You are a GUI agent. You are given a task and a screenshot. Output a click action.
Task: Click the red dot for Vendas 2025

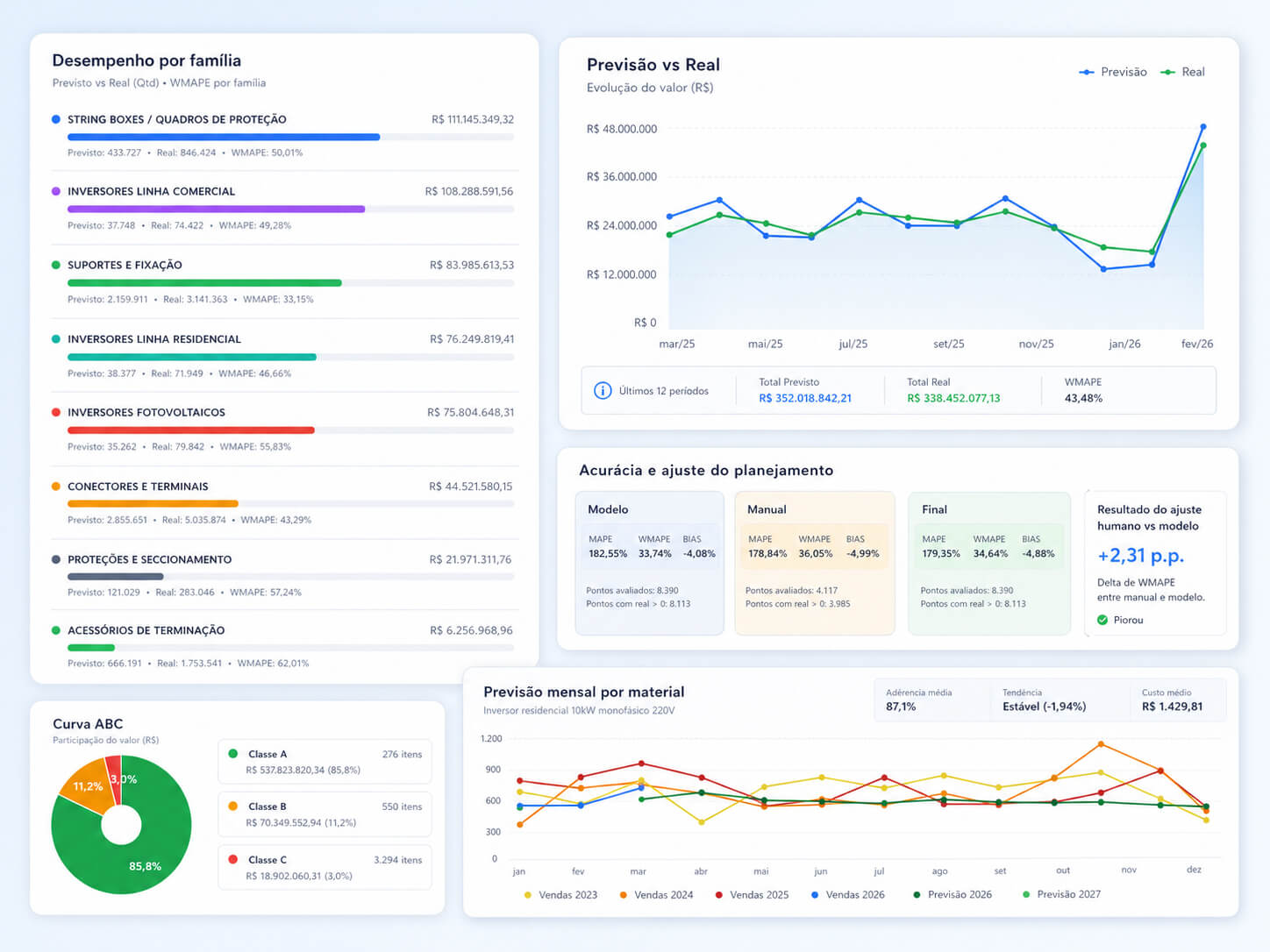point(718,895)
